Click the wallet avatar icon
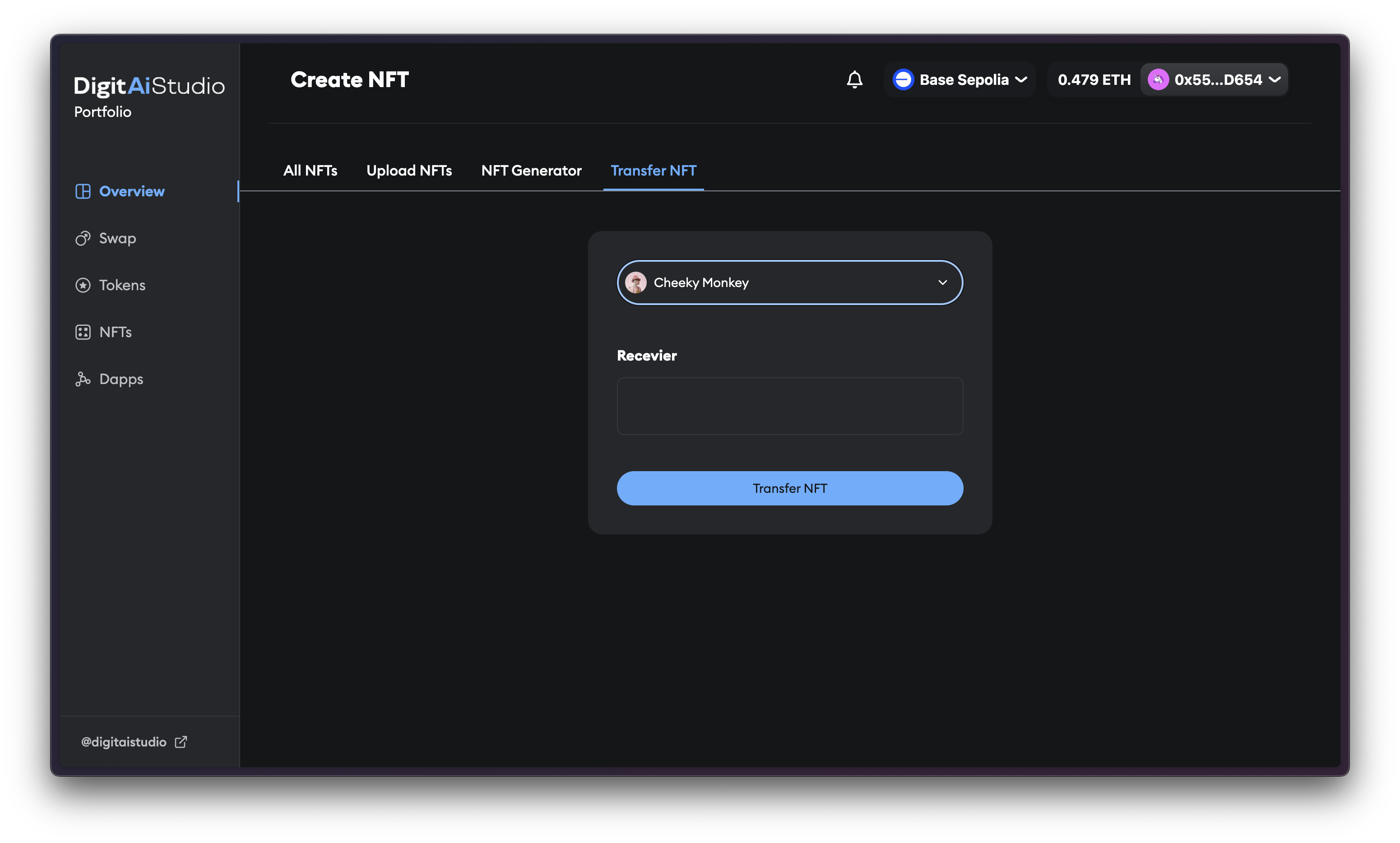 click(x=1158, y=79)
